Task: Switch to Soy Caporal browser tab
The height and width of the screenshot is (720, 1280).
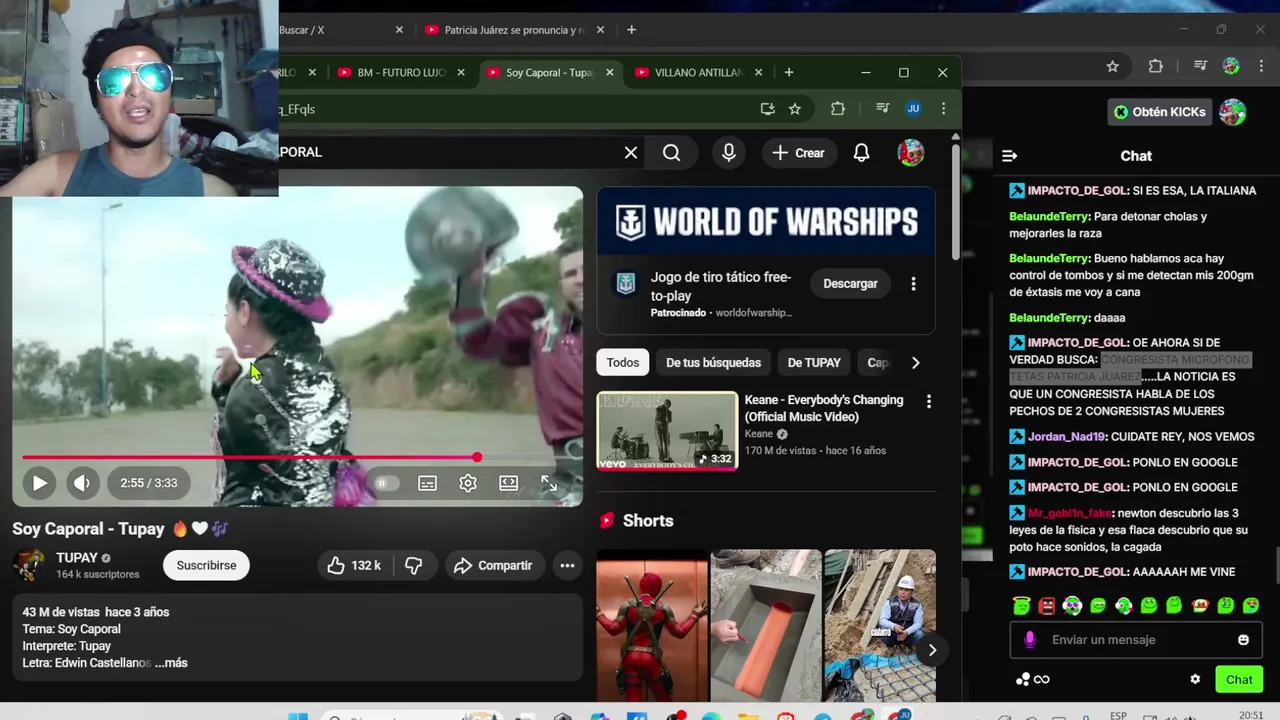Action: pos(548,72)
